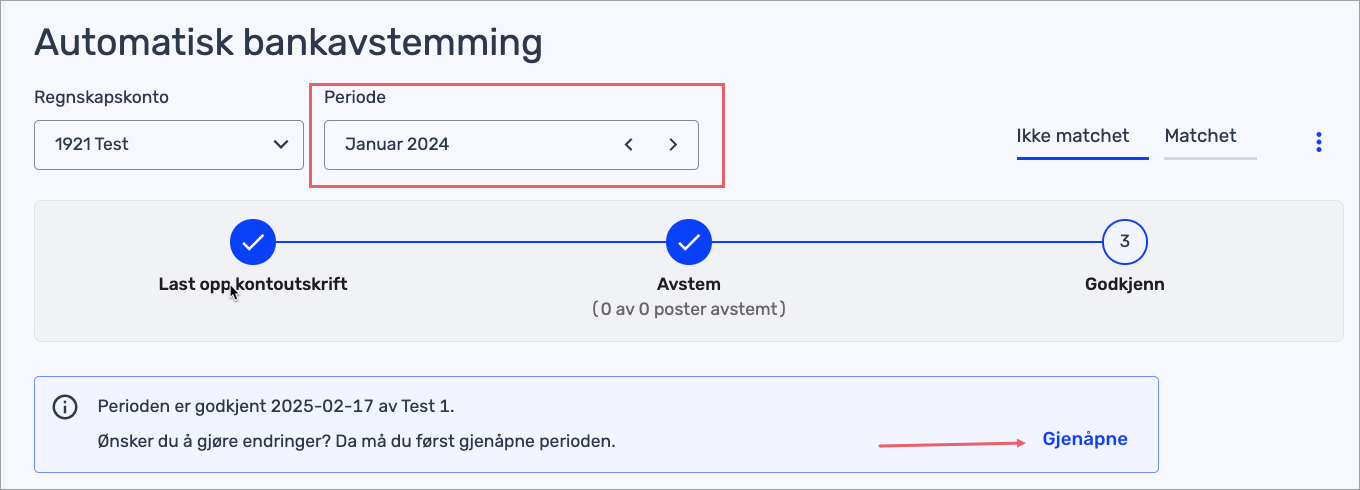Screen dimensions: 1360x490
Task: Click the Automatisk bankavstemming heading
Action: tap(288, 43)
